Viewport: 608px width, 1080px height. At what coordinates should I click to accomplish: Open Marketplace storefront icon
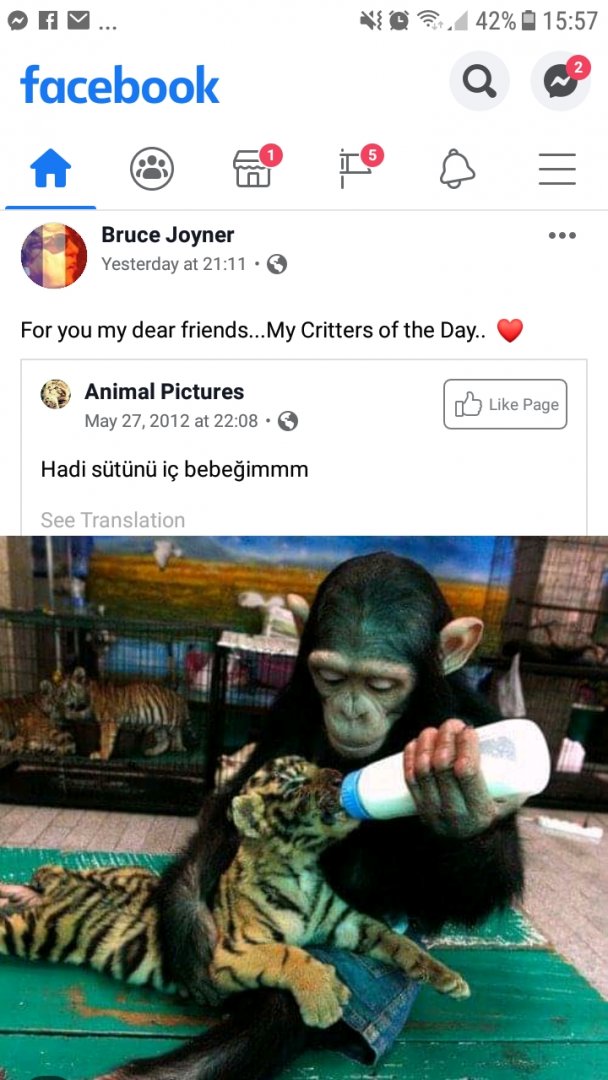[x=253, y=169]
